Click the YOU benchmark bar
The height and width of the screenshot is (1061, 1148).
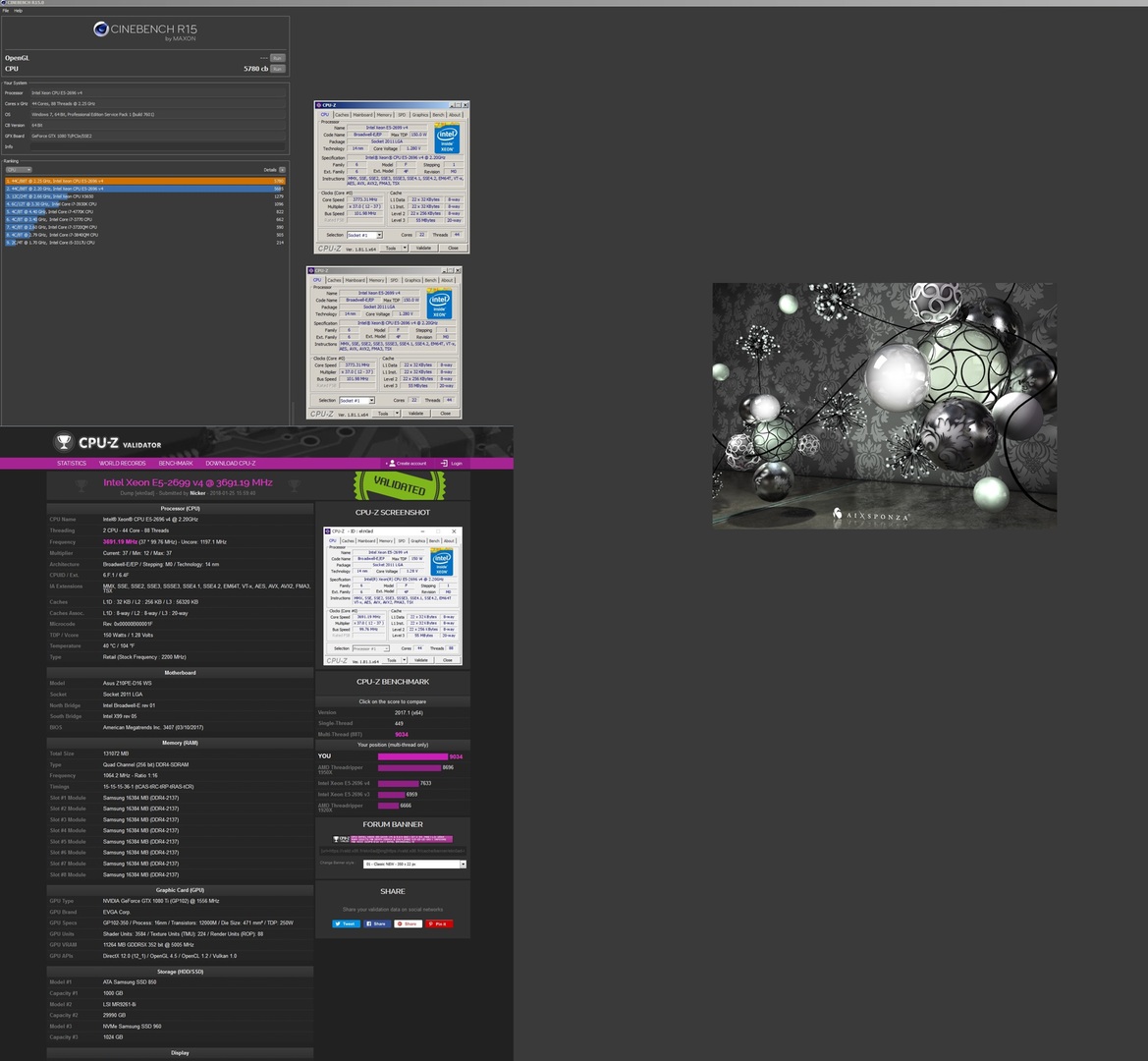[x=412, y=756]
